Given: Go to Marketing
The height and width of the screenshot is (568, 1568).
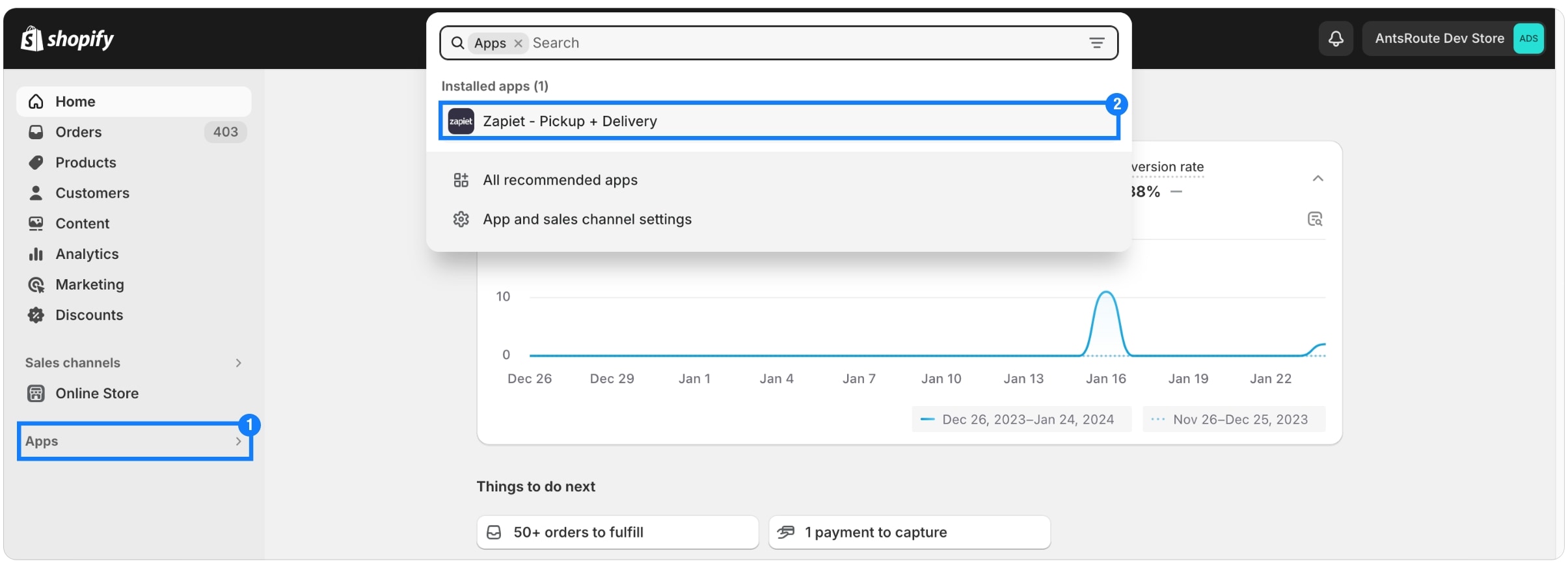Looking at the screenshot, I should [133, 285].
